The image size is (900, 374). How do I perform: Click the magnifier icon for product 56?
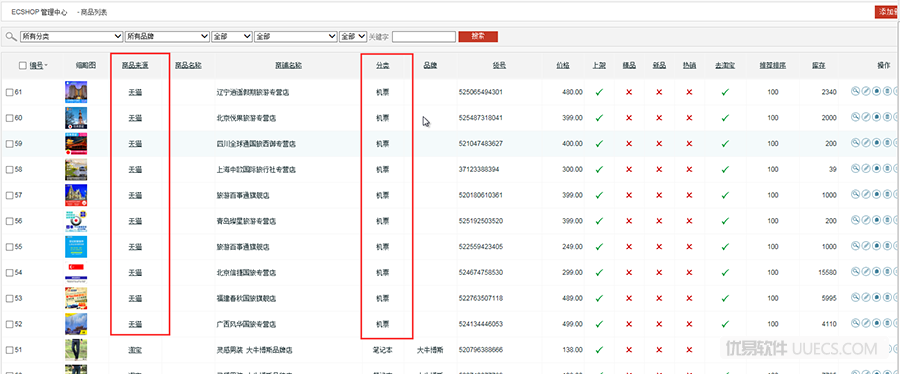coord(855,220)
